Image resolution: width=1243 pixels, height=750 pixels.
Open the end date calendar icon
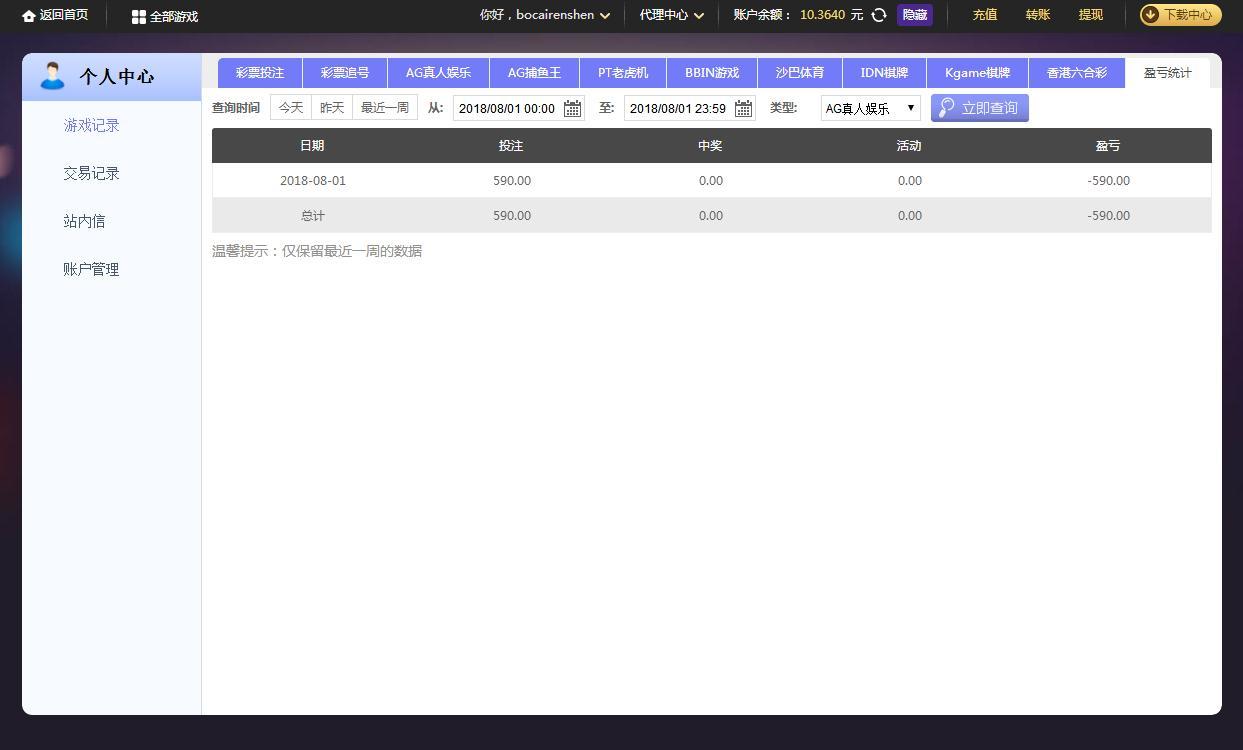(x=743, y=108)
